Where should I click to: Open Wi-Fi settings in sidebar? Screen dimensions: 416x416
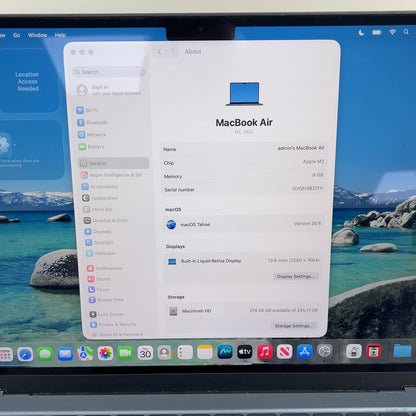pos(87,110)
